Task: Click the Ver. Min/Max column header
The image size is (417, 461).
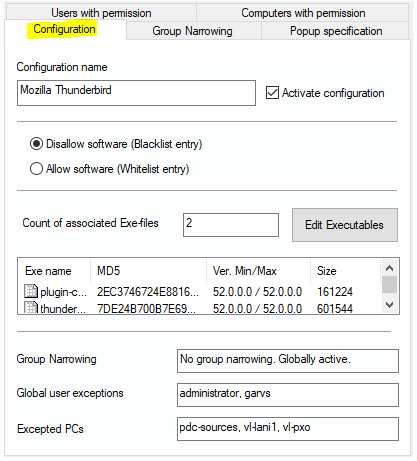Action: click(258, 271)
